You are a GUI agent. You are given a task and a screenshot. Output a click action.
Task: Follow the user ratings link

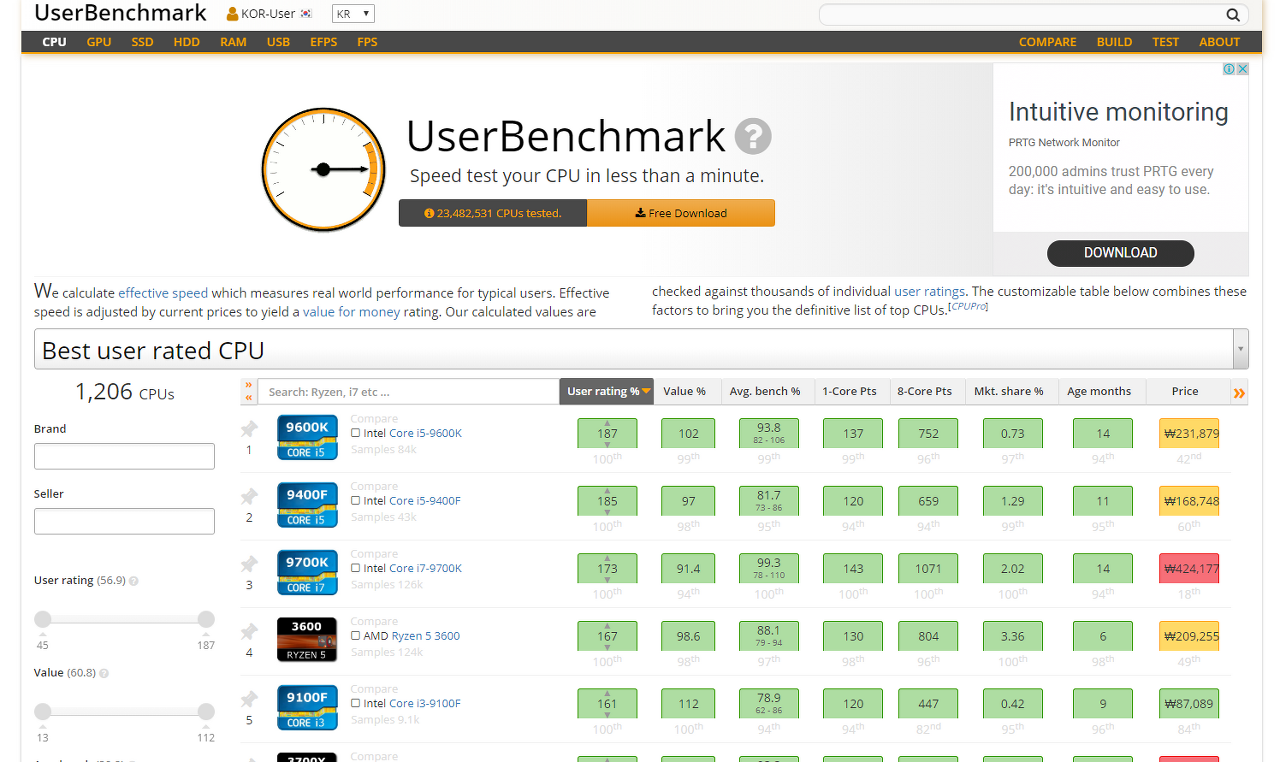929,292
